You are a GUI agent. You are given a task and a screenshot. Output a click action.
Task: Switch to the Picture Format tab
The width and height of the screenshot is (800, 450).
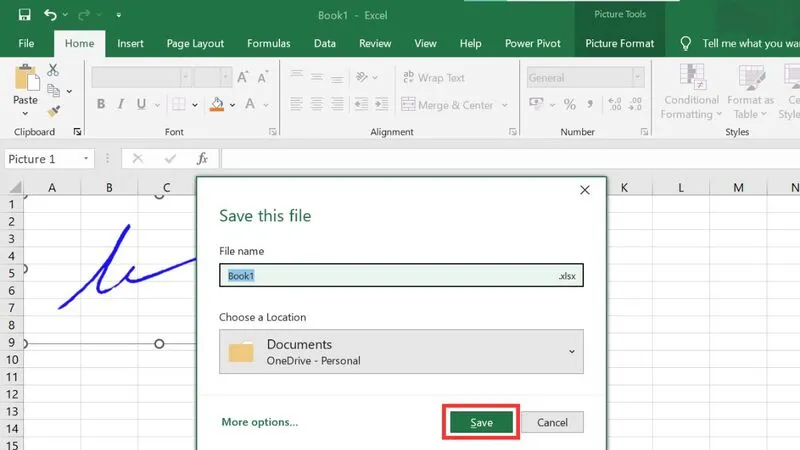click(x=619, y=43)
